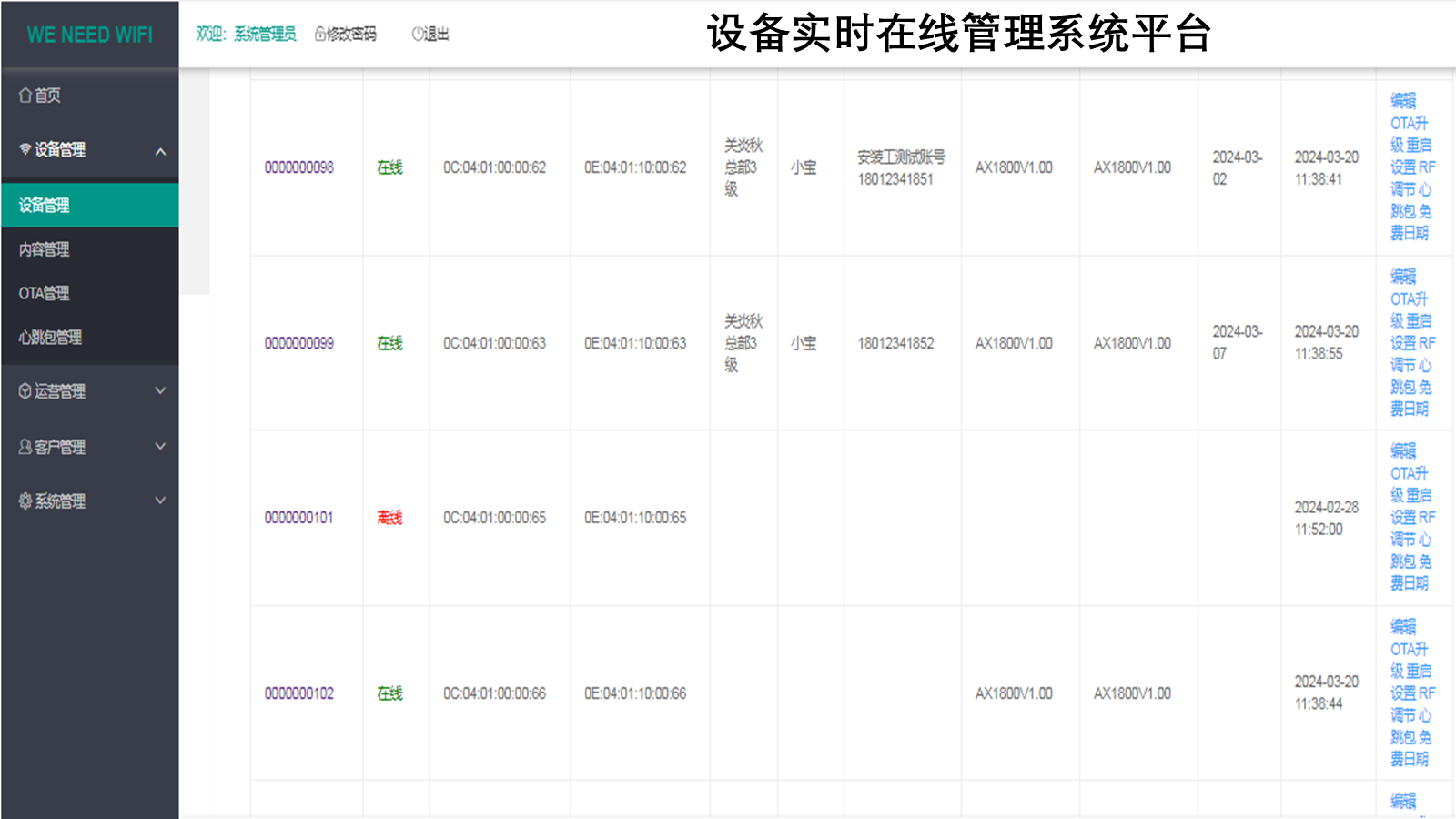Click the 系统管理 gear icon
The width and height of the screenshot is (1456, 819).
pyautogui.click(x=25, y=500)
